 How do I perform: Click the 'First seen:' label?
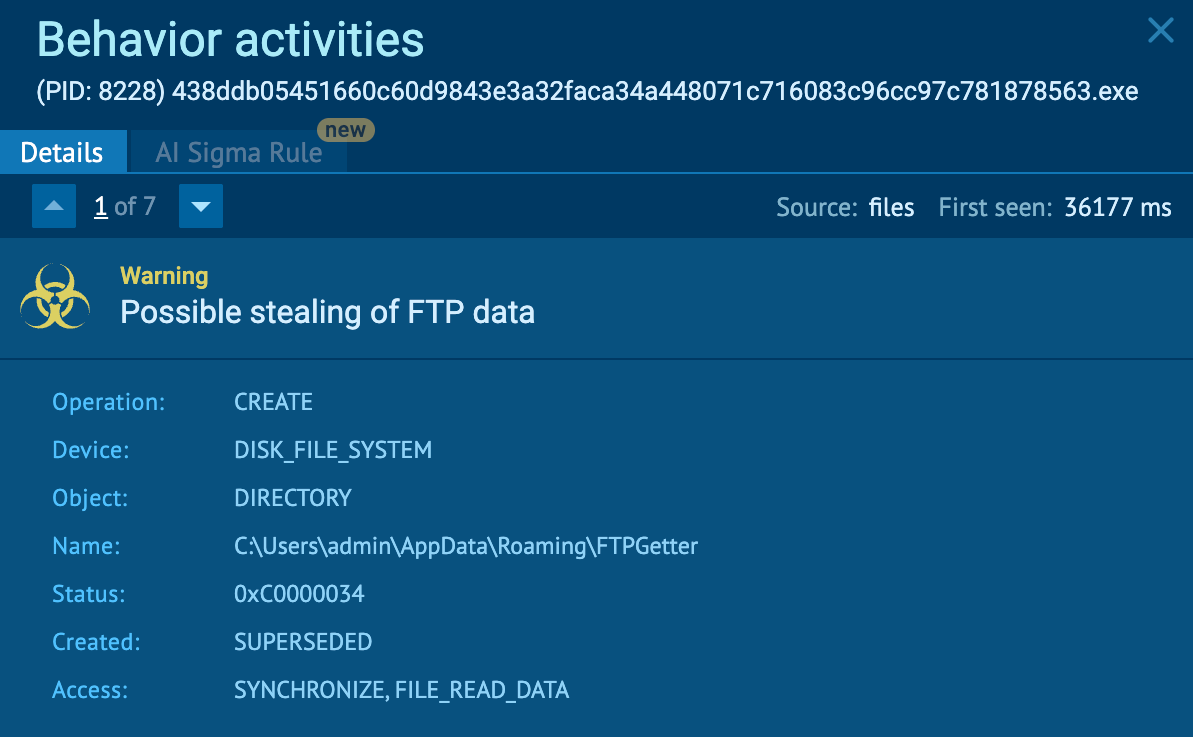(x=995, y=207)
